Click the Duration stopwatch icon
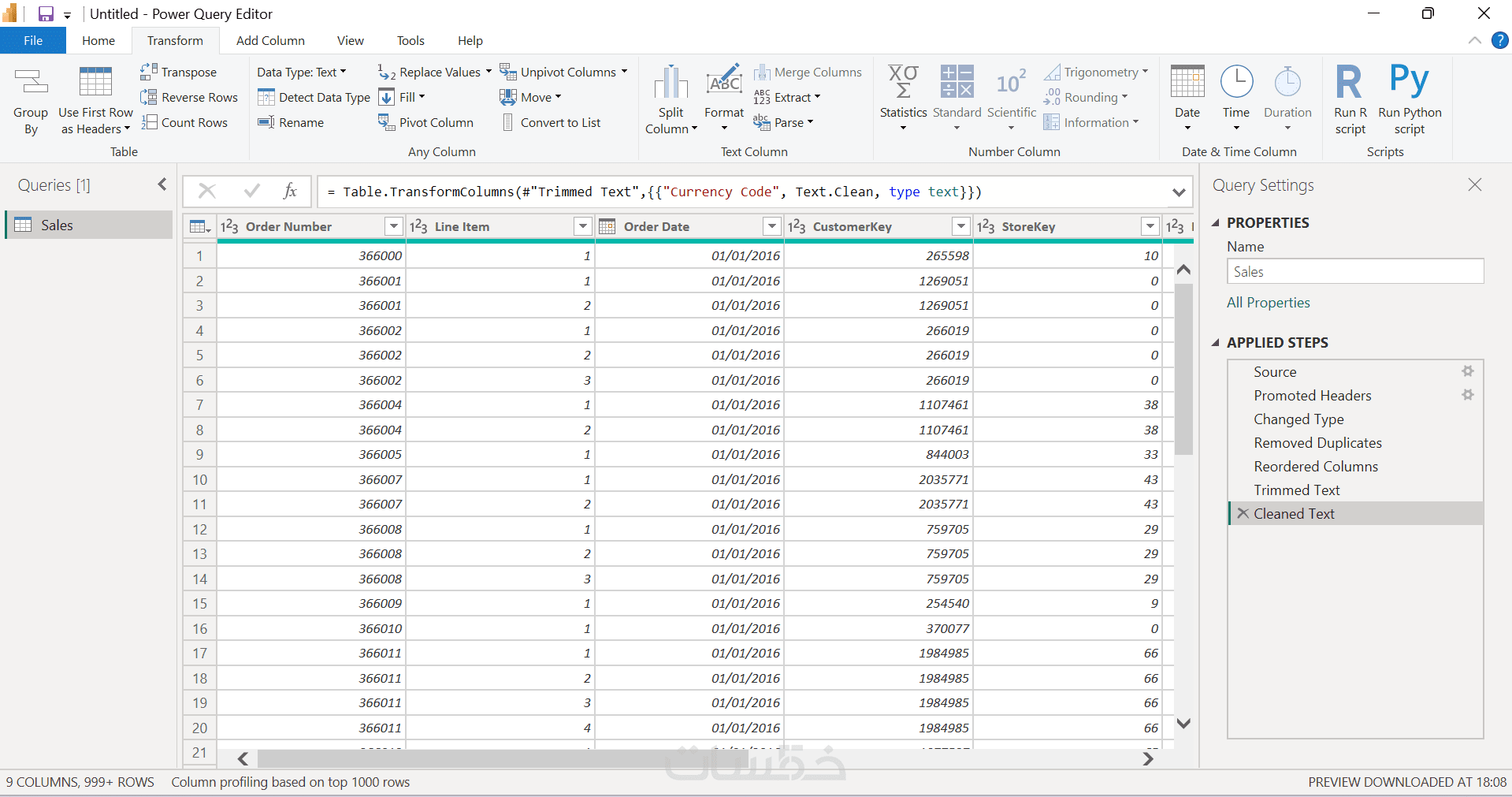1512x797 pixels. click(x=1287, y=81)
